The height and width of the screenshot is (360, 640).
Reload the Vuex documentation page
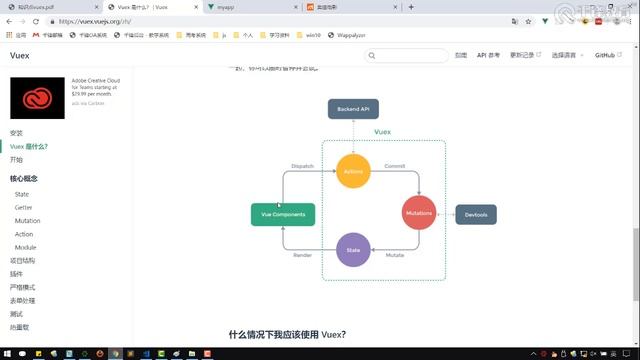pyautogui.click(x=36, y=22)
